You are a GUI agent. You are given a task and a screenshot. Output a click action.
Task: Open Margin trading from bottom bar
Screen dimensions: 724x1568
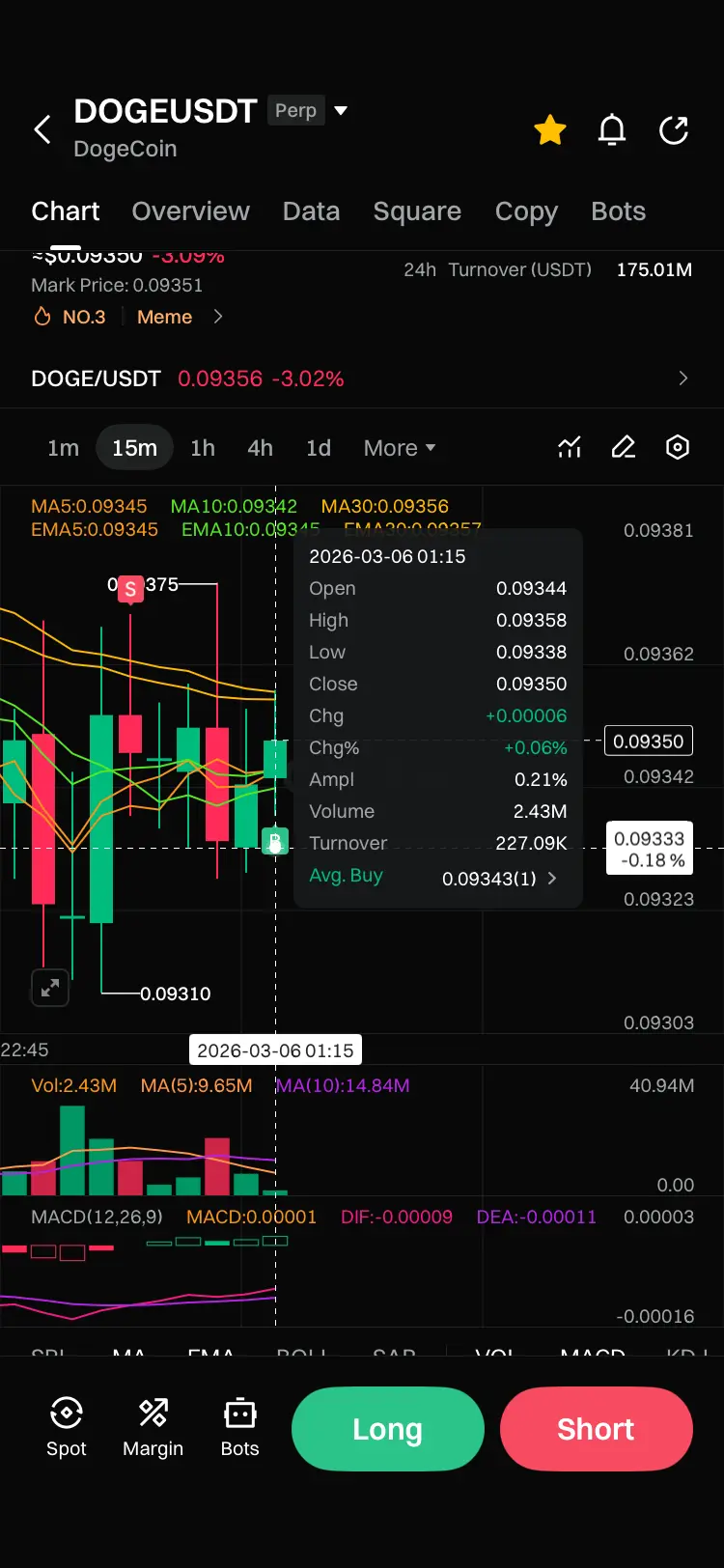pyautogui.click(x=153, y=1427)
